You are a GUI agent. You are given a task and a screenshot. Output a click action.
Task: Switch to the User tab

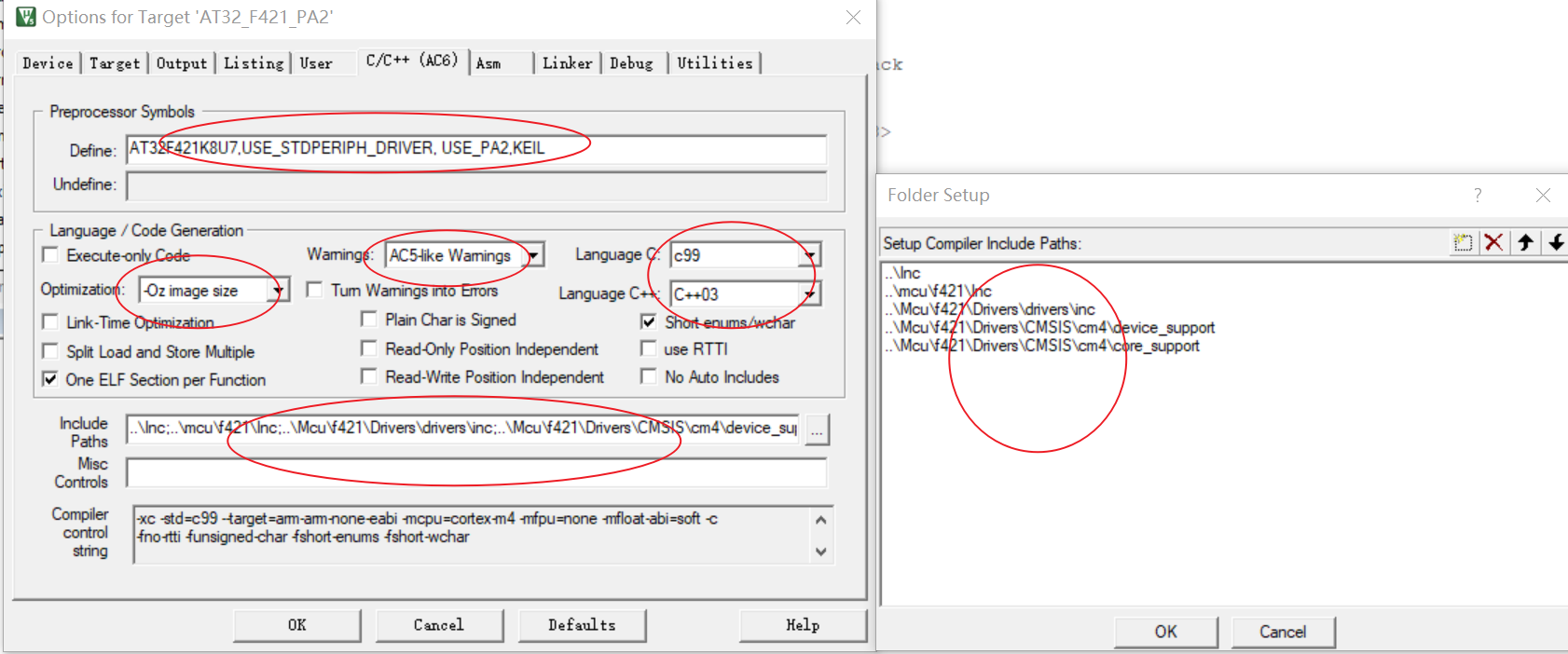(316, 63)
